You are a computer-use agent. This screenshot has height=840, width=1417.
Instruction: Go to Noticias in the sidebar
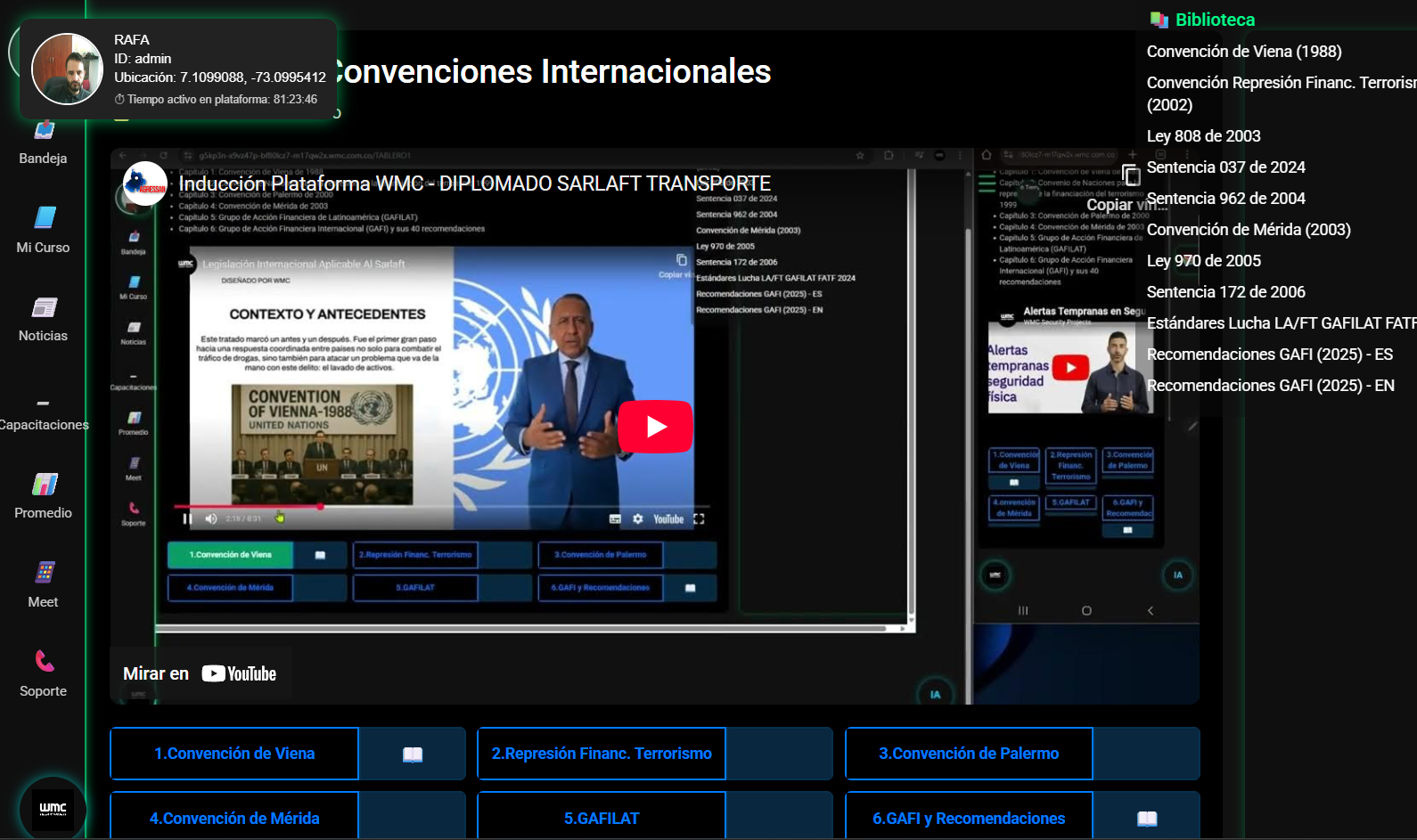(44, 308)
